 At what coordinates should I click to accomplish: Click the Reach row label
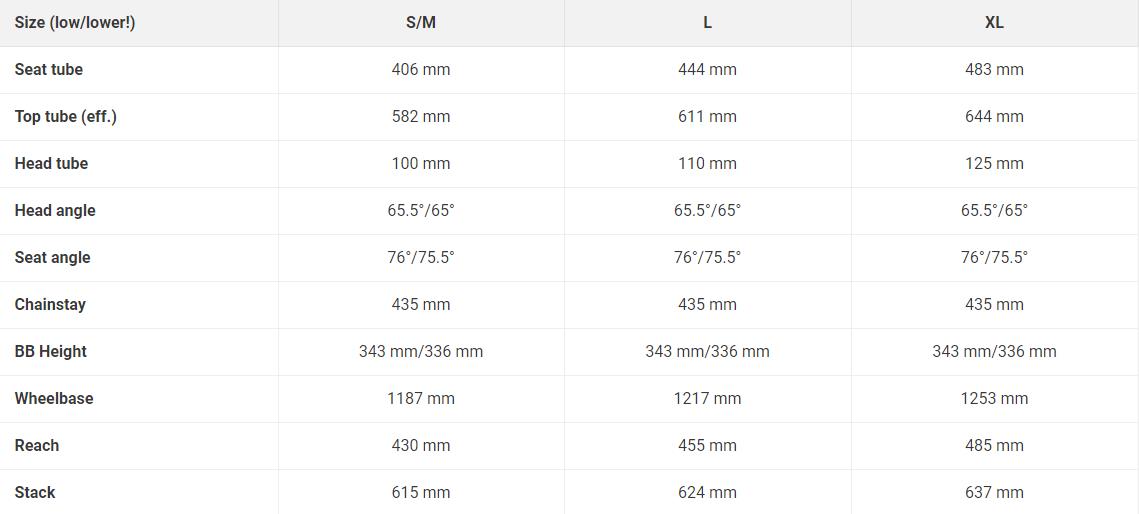pyautogui.click(x=37, y=446)
